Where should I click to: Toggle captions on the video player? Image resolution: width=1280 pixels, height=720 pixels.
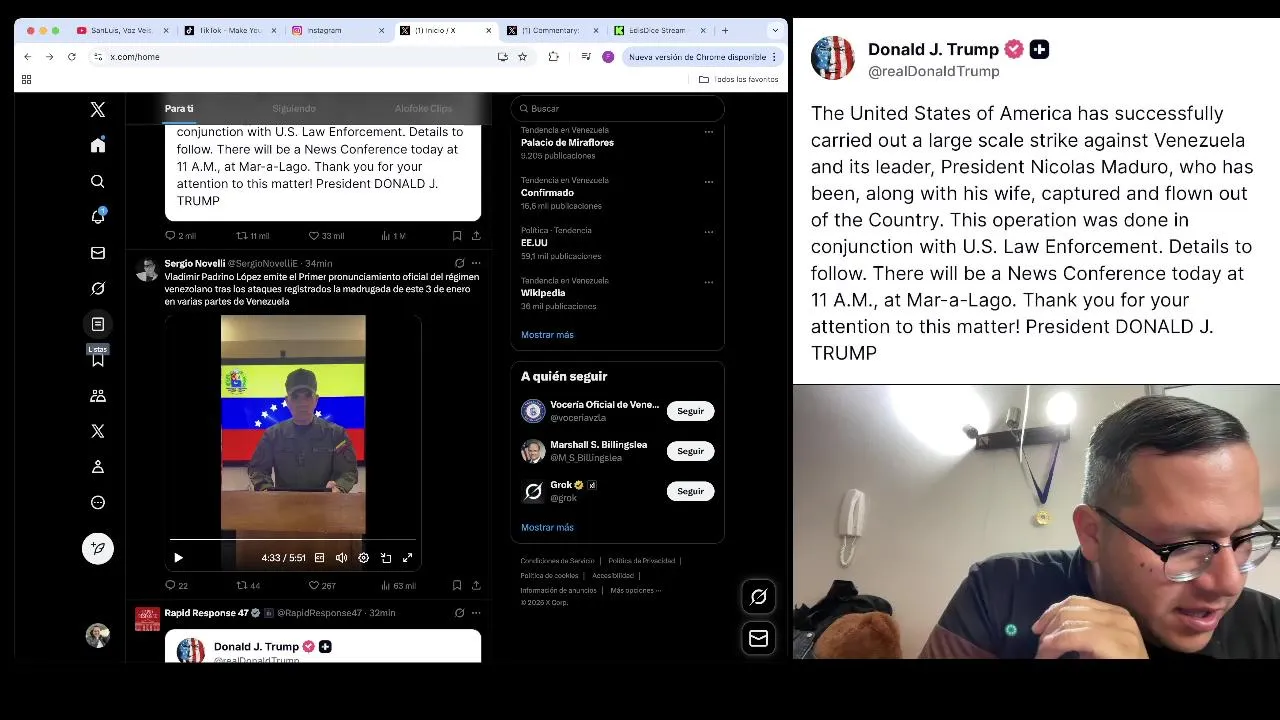[319, 558]
